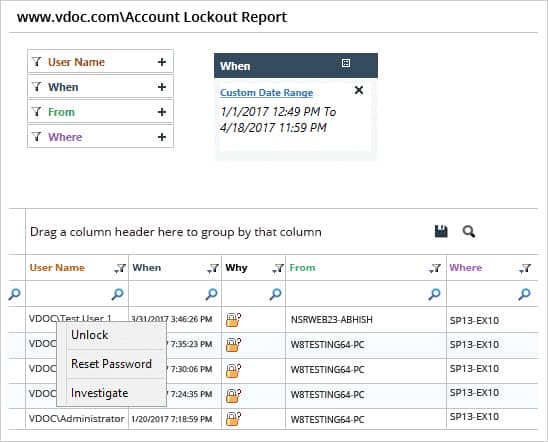Click magnifier in When search row cell

pos(211,294)
